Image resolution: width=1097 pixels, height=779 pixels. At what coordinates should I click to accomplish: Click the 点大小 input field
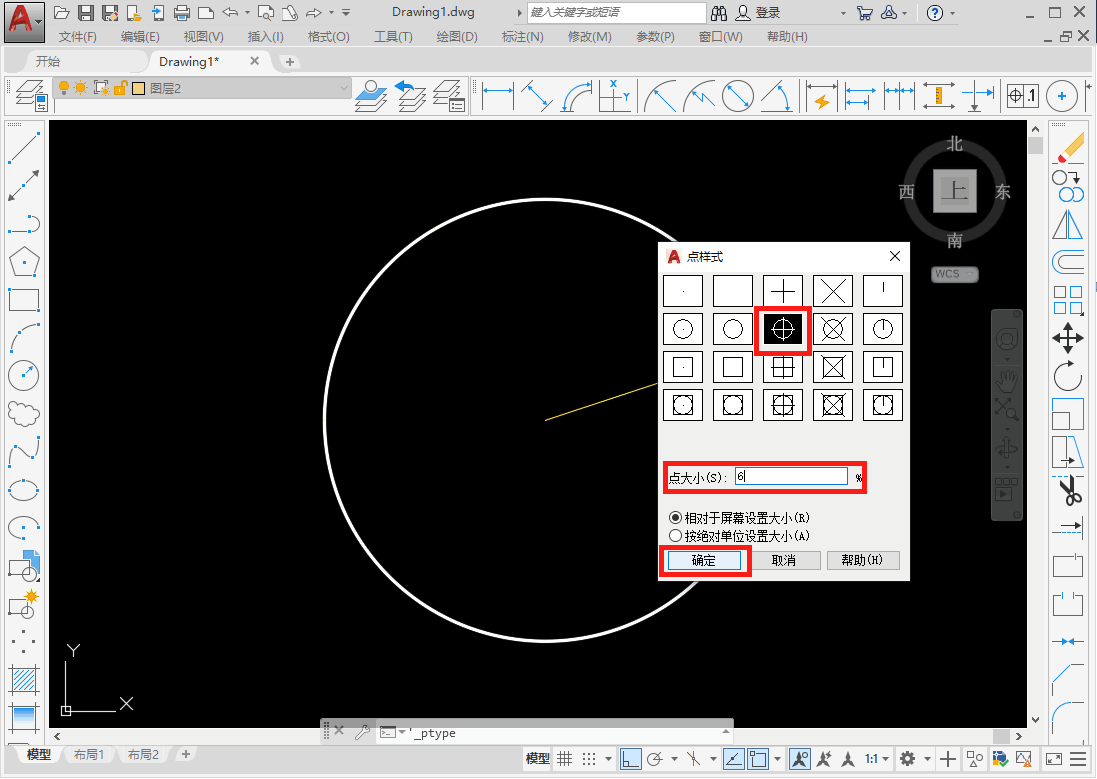(790, 477)
